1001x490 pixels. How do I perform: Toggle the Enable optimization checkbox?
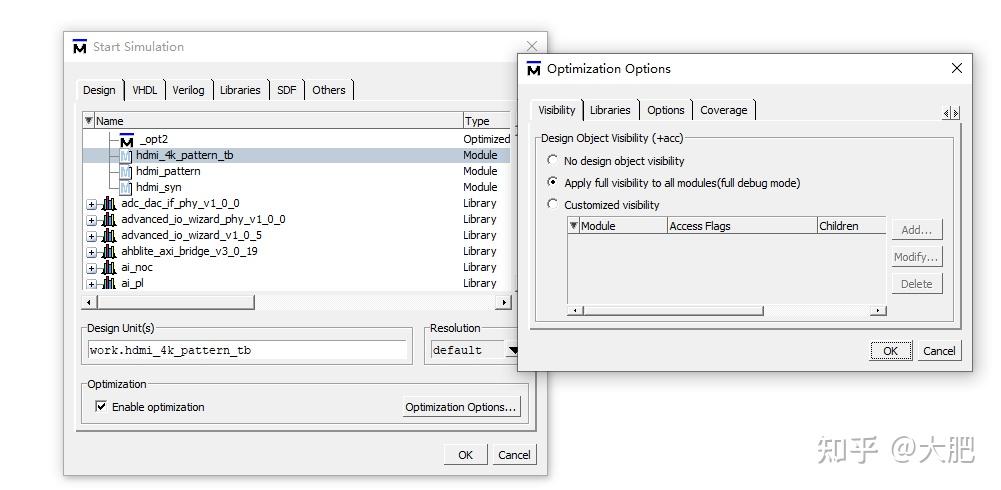pyautogui.click(x=101, y=406)
